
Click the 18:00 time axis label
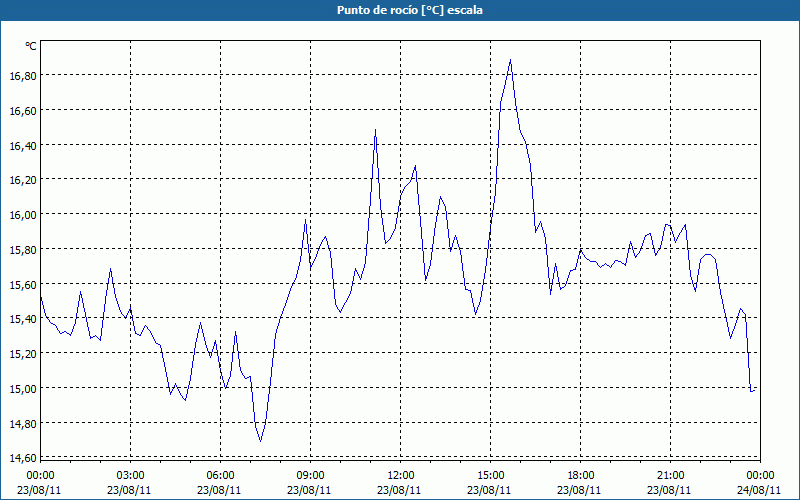[x=581, y=476]
